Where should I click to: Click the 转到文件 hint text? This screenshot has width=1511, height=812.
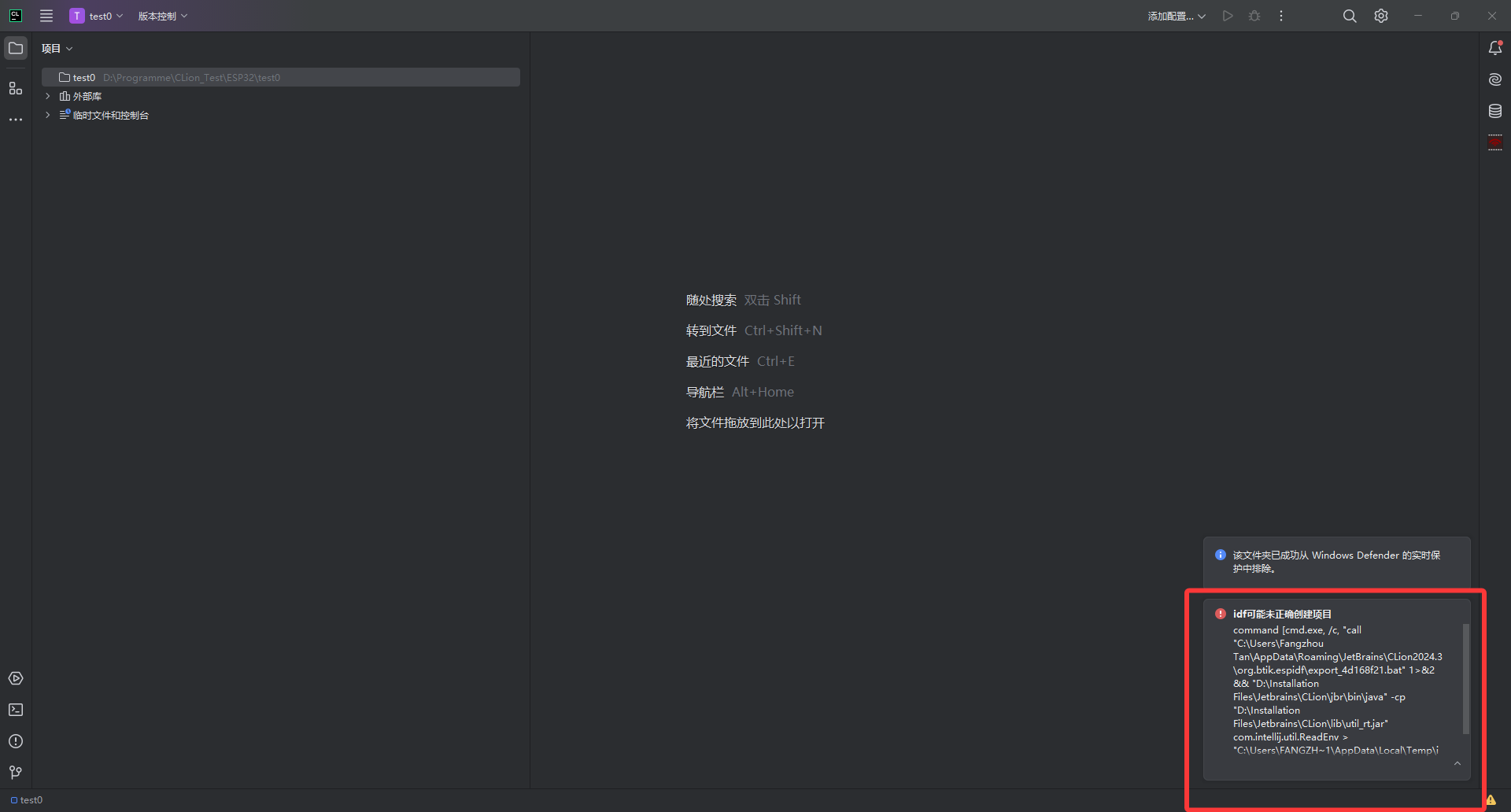711,330
